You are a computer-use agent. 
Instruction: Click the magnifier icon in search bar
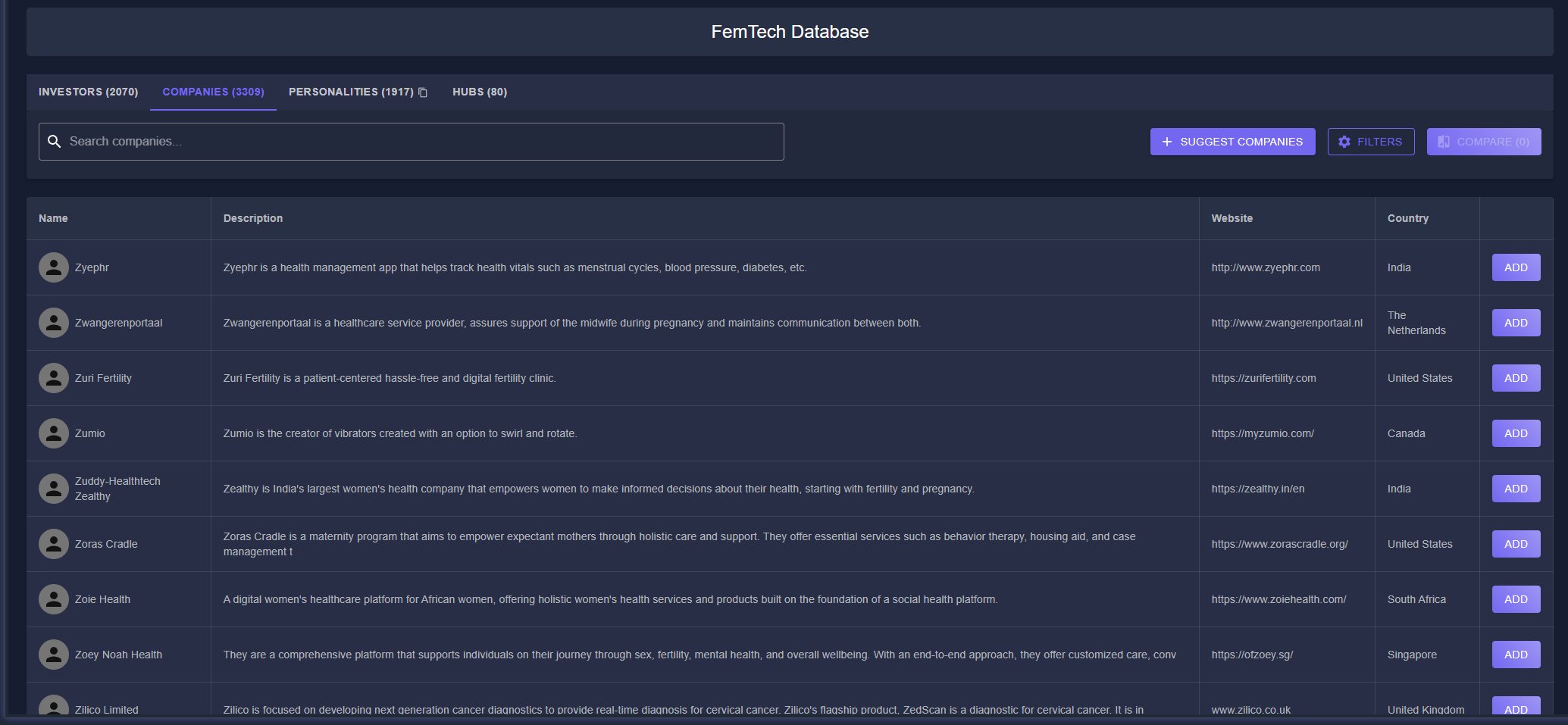click(55, 142)
